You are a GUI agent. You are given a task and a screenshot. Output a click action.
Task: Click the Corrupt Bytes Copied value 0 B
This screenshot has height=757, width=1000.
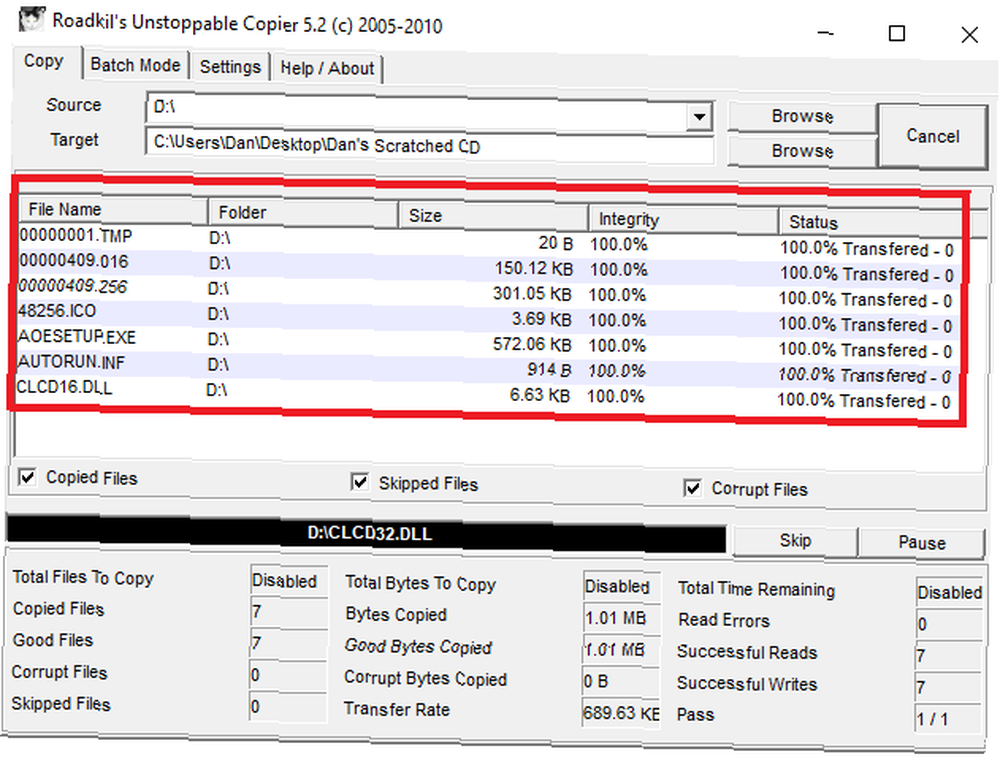point(621,682)
